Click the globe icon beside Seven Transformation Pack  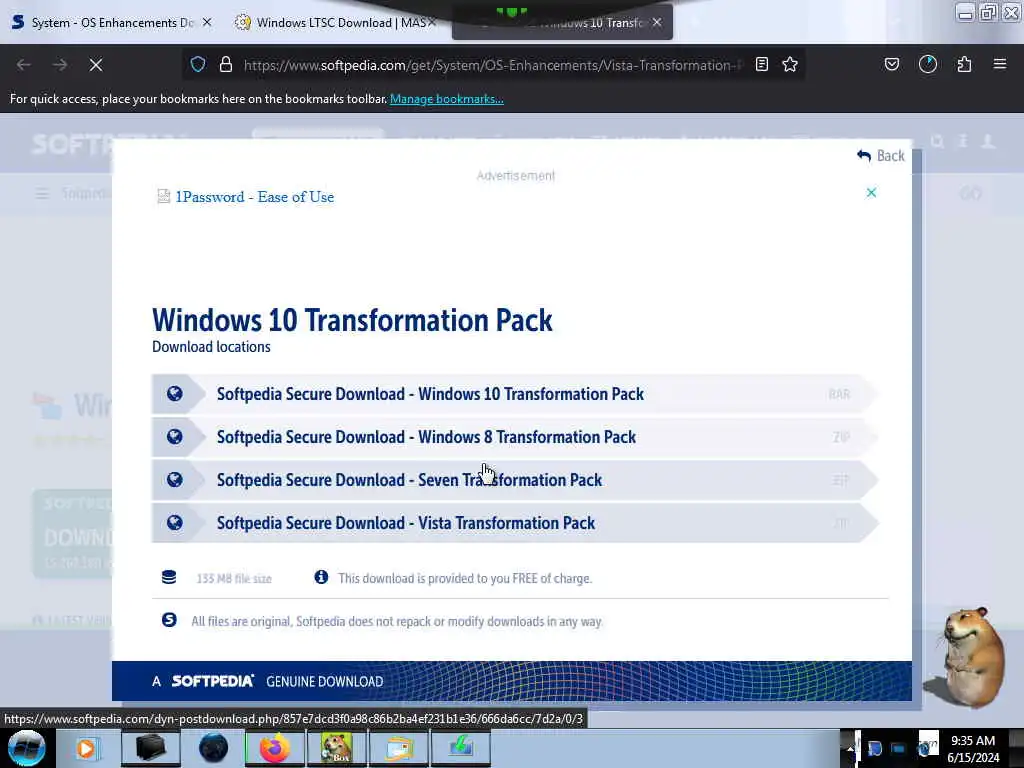[174, 479]
